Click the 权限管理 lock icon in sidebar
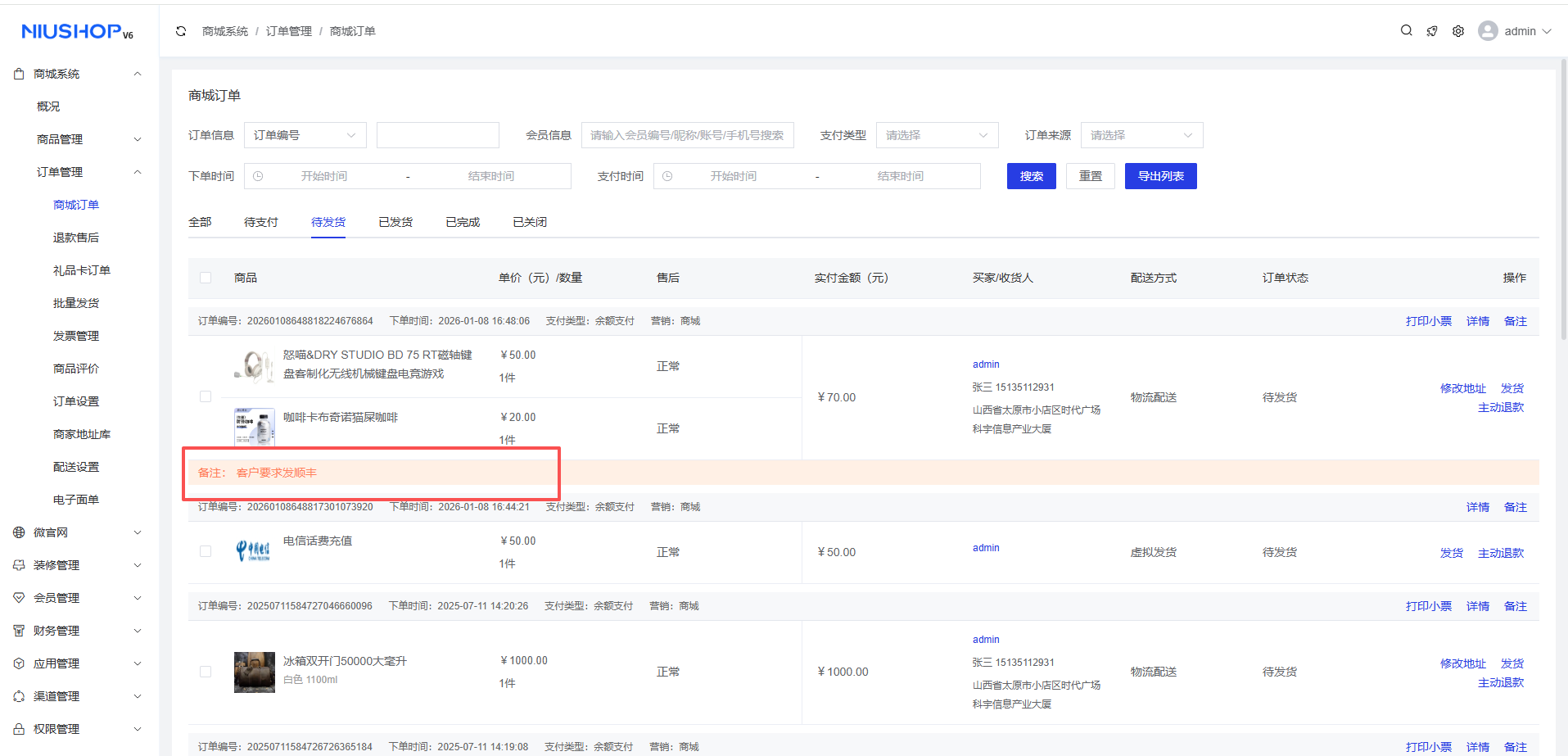Screen dimensions: 1568x756 pos(19,729)
